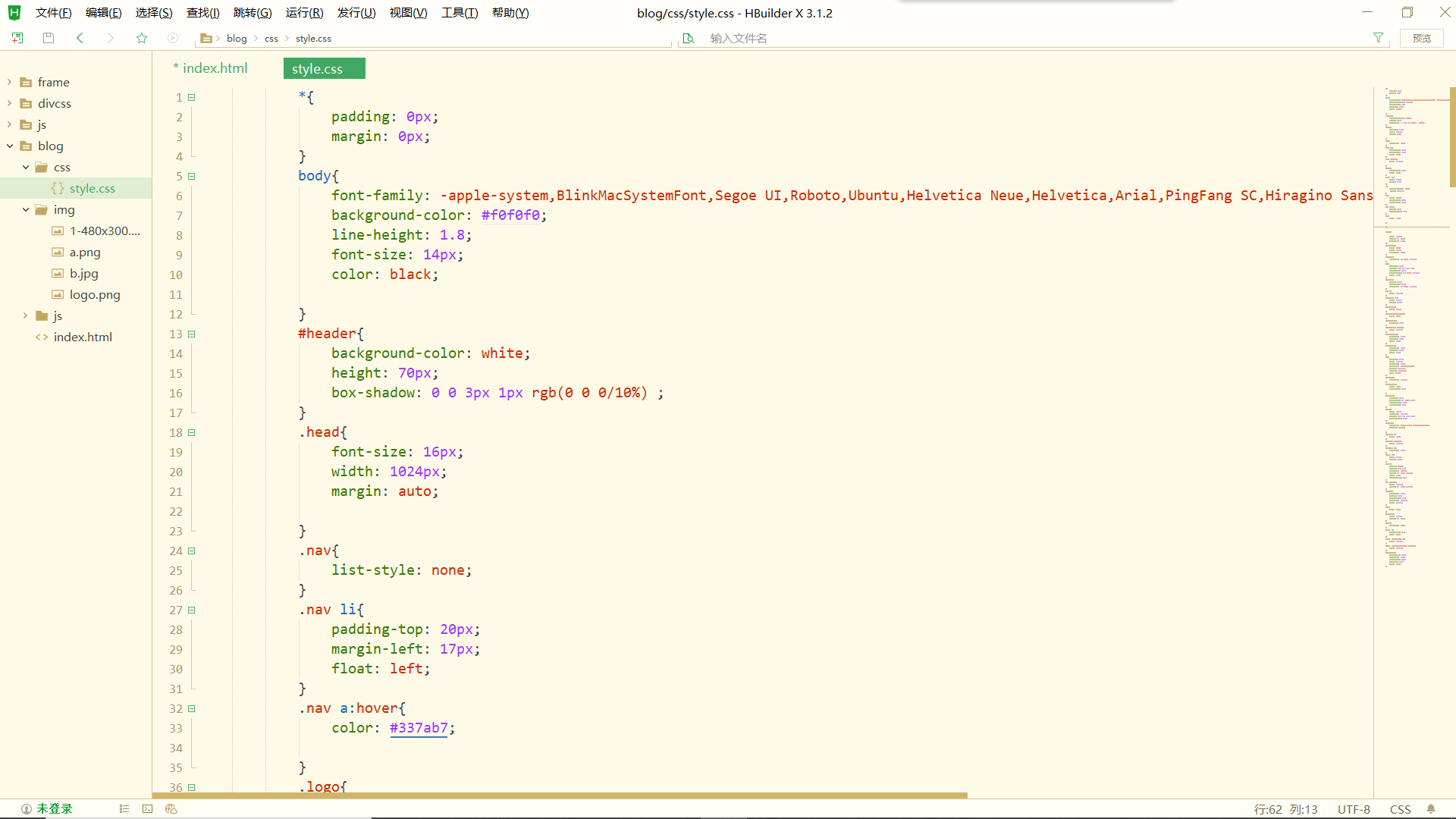The width and height of the screenshot is (1456, 819).
Task: Open the 跳转(G) menu
Action: pyautogui.click(x=253, y=13)
